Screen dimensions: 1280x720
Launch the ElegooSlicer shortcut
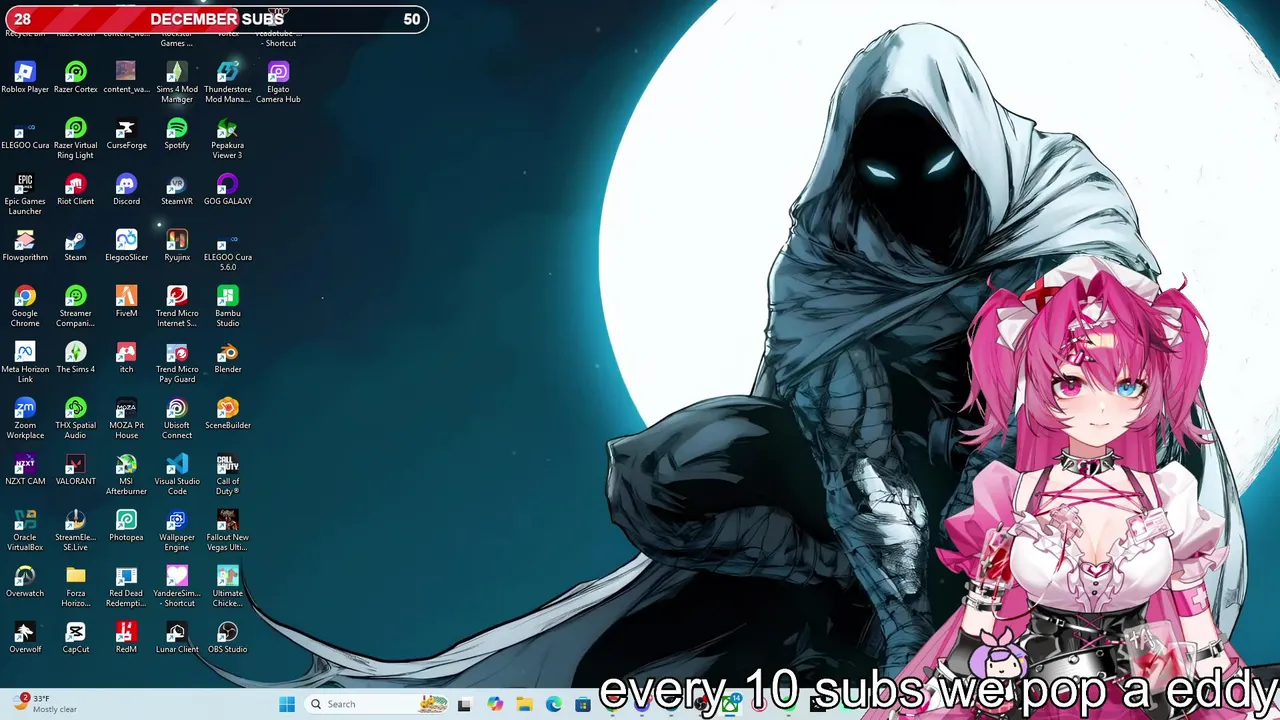[126, 245]
